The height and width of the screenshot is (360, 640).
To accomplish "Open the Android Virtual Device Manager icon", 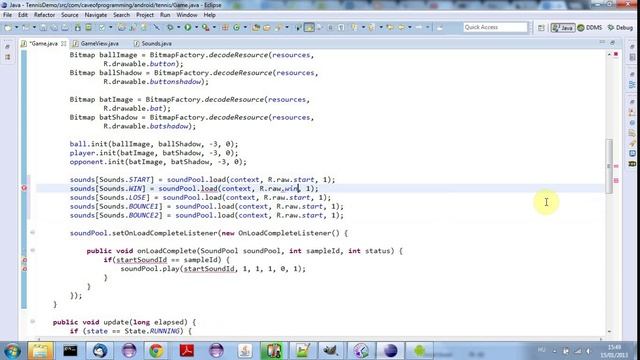I will [x=88, y=28].
